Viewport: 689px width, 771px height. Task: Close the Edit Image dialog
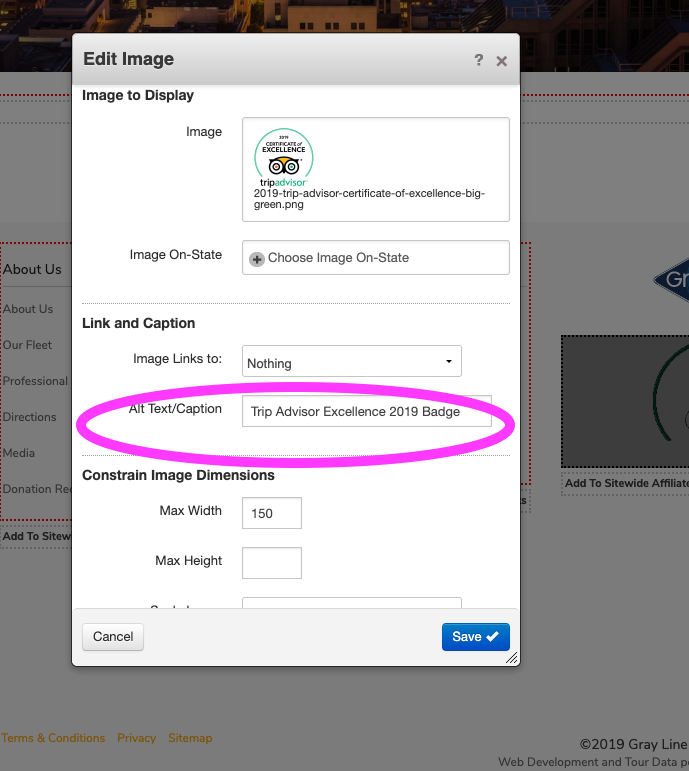[x=502, y=61]
